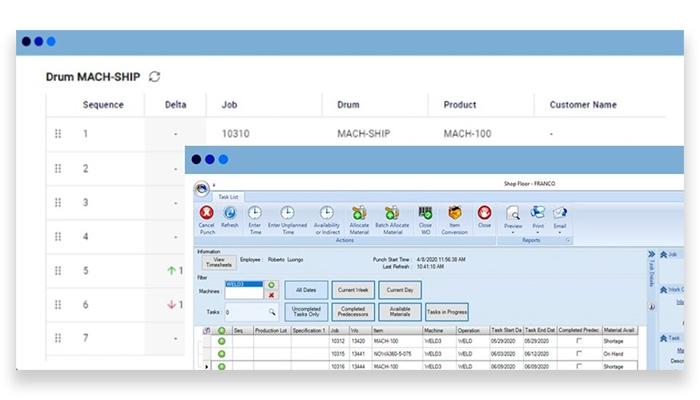Toggle Completed Predecessors filter
The image size is (700, 400).
[x=353, y=312]
